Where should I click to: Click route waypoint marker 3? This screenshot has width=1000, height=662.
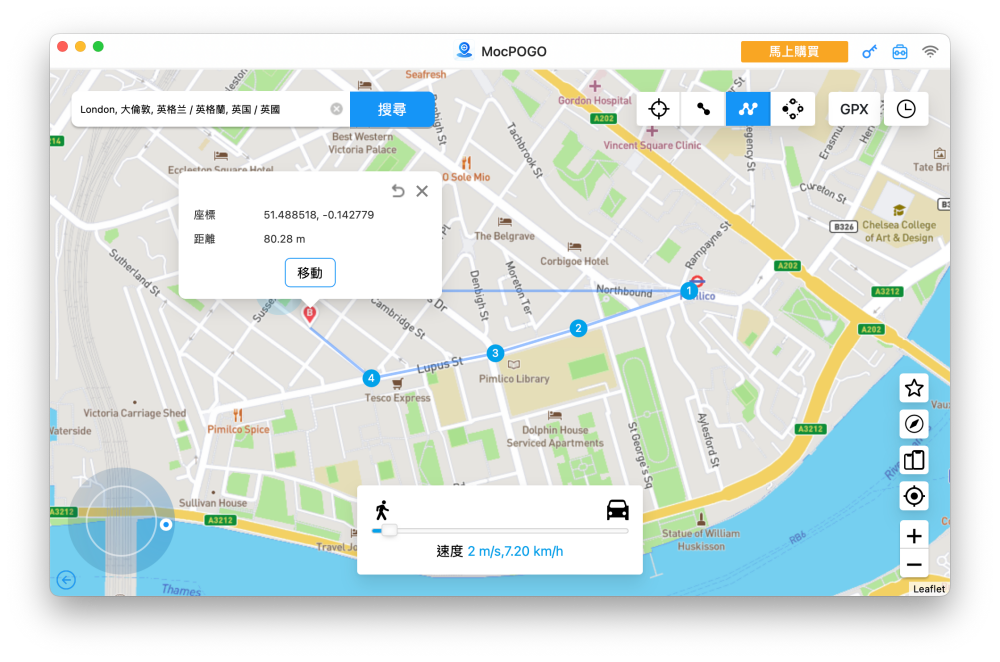pyautogui.click(x=495, y=353)
